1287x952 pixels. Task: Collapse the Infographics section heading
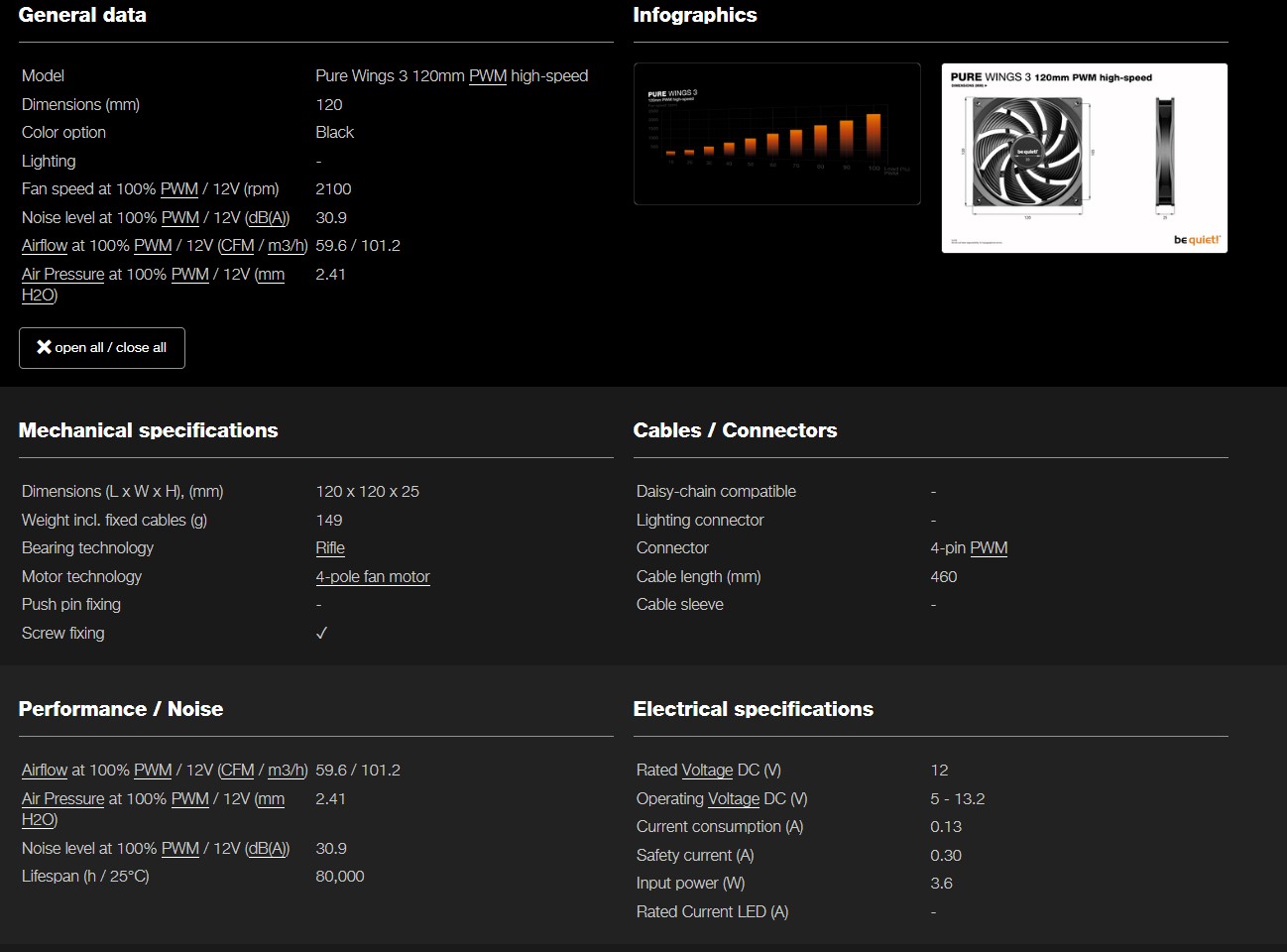coord(695,15)
